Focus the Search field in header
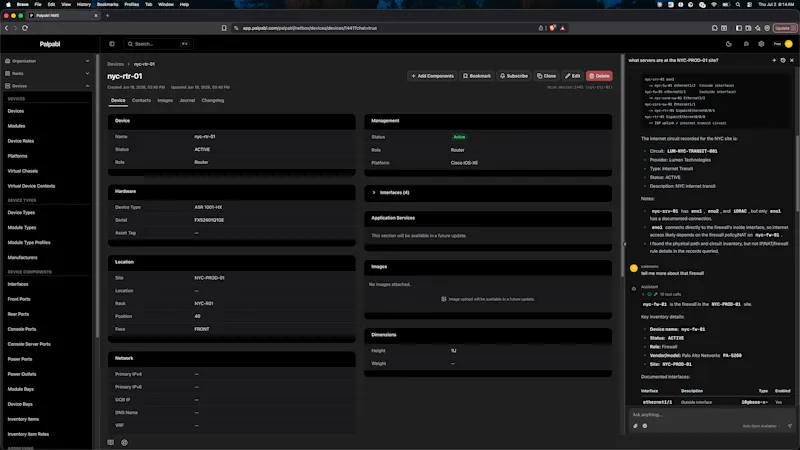The image size is (800, 450). coord(158,44)
